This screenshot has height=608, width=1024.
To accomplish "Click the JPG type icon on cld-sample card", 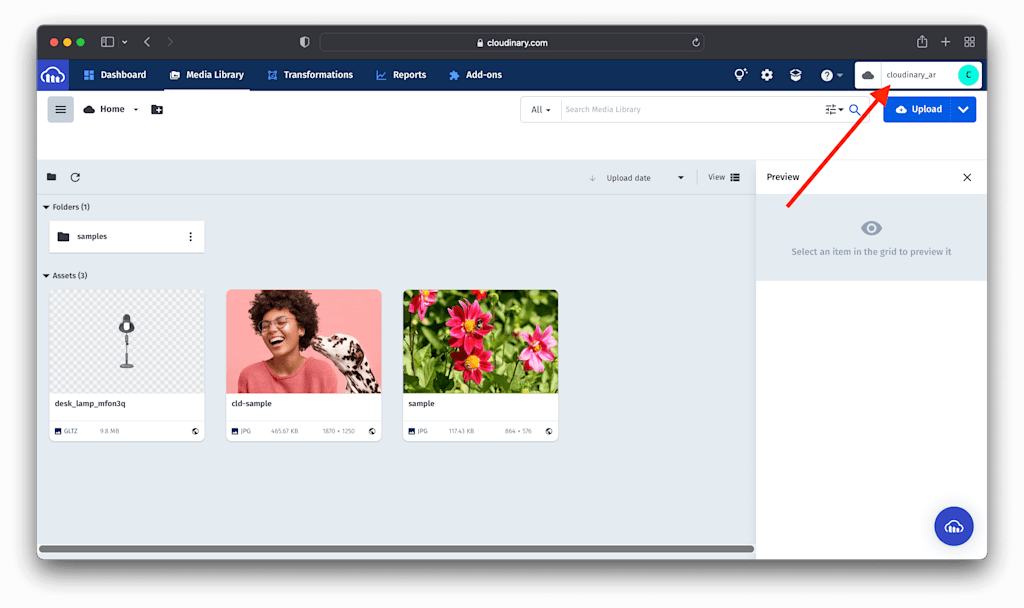I will tap(235, 431).
